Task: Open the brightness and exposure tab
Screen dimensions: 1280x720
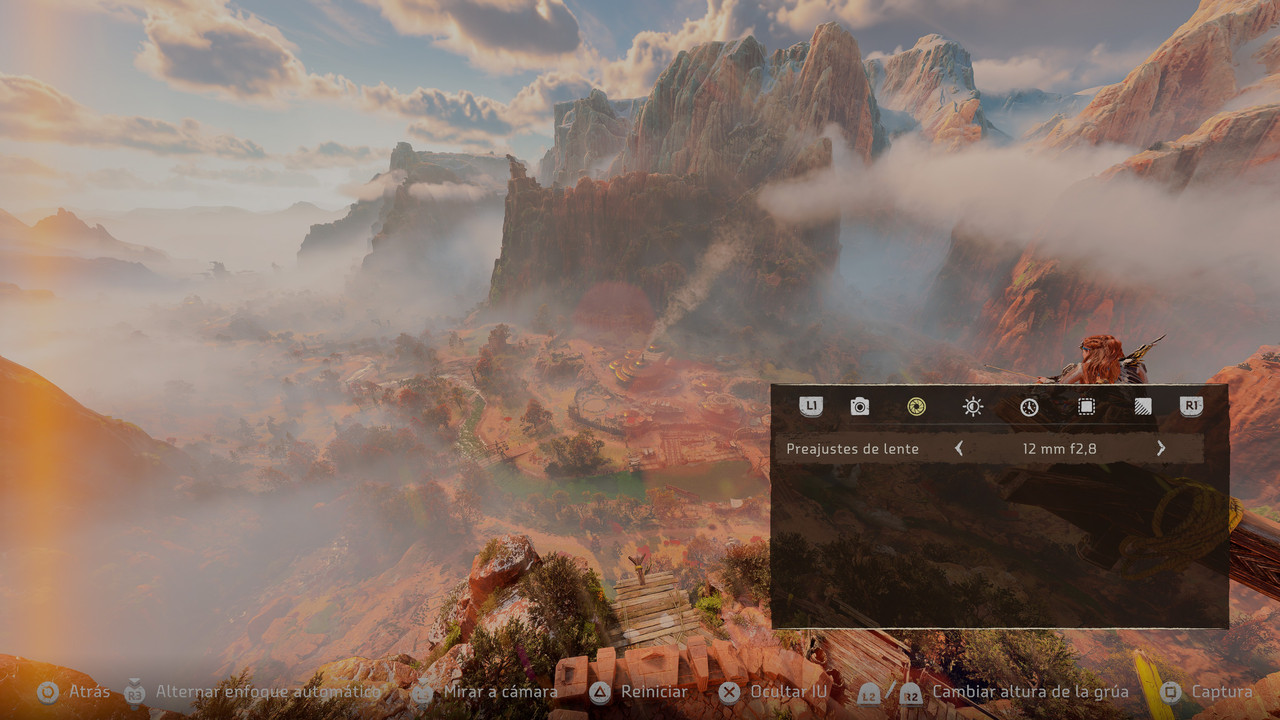Action: pyautogui.click(x=973, y=406)
